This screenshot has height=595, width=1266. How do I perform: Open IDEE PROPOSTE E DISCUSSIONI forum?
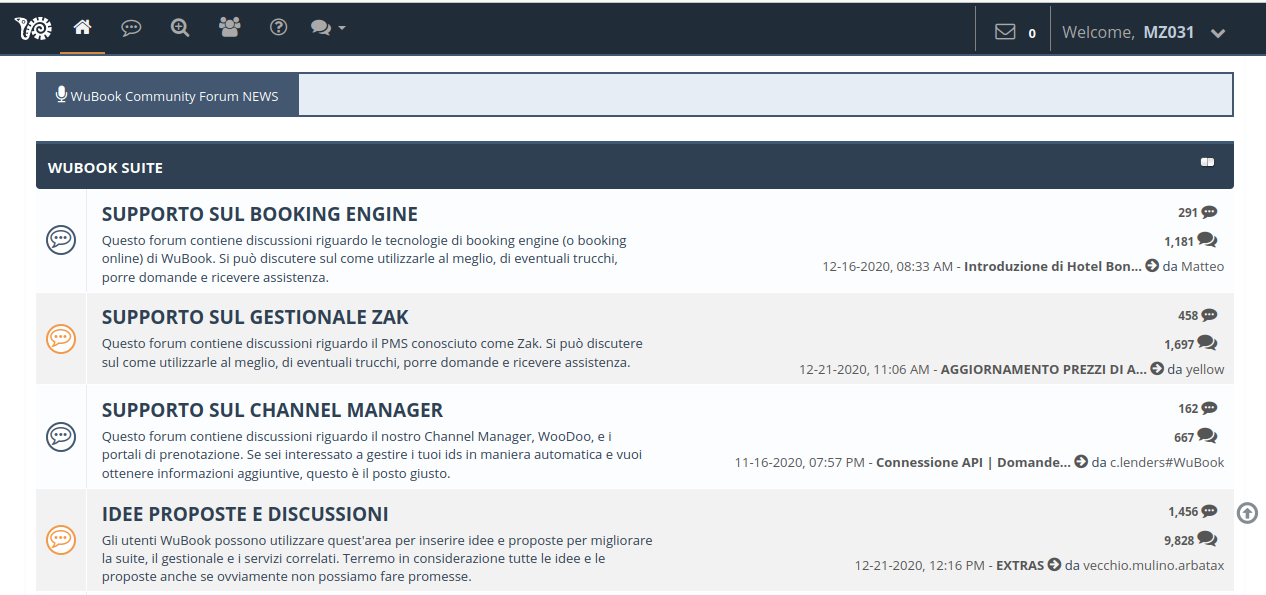(245, 514)
